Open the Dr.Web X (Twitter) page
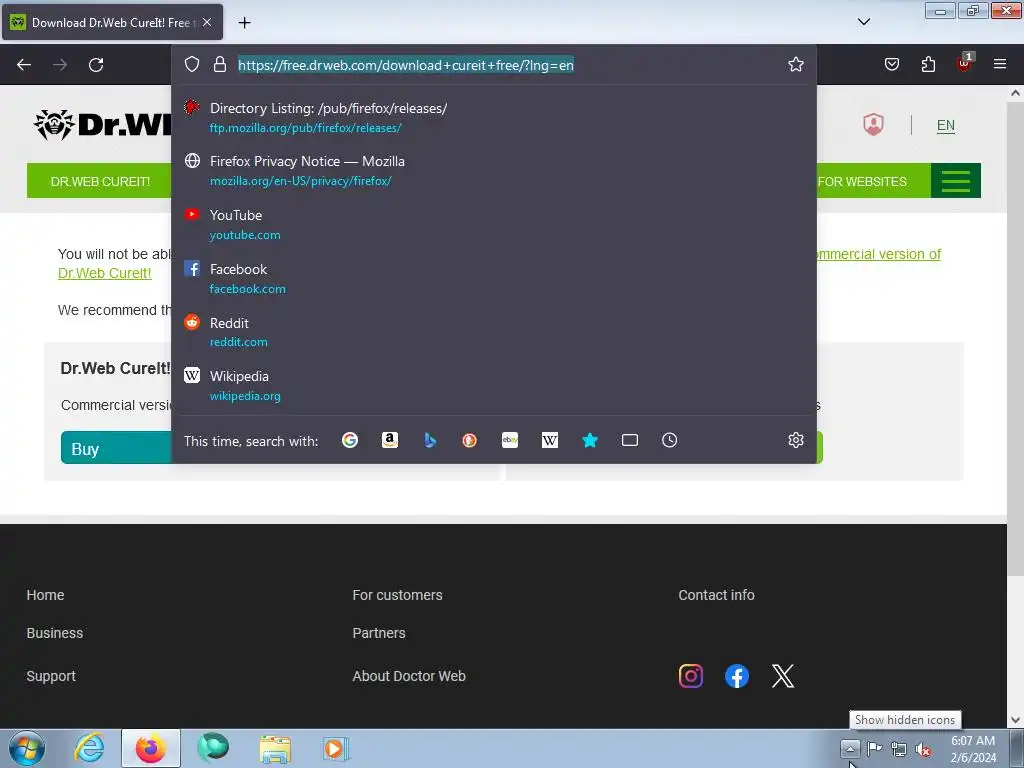 pyautogui.click(x=783, y=676)
